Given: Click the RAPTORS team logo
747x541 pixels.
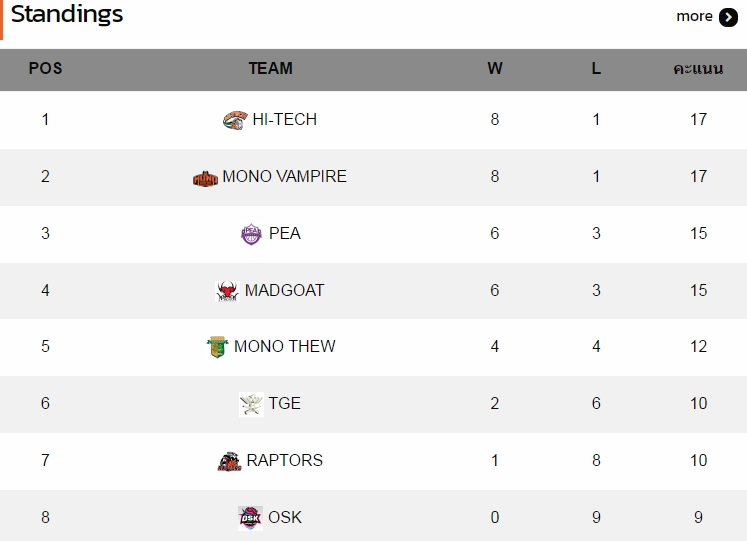Looking at the screenshot, I should point(229,461).
